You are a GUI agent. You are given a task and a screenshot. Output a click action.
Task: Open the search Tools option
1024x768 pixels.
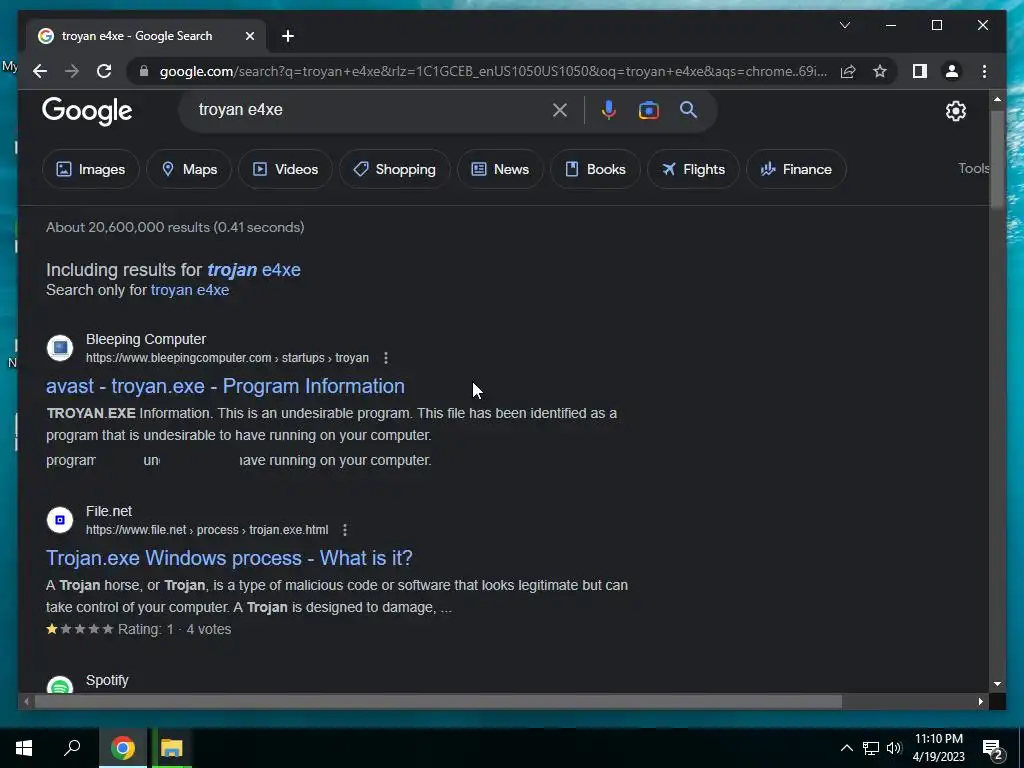[x=973, y=168]
